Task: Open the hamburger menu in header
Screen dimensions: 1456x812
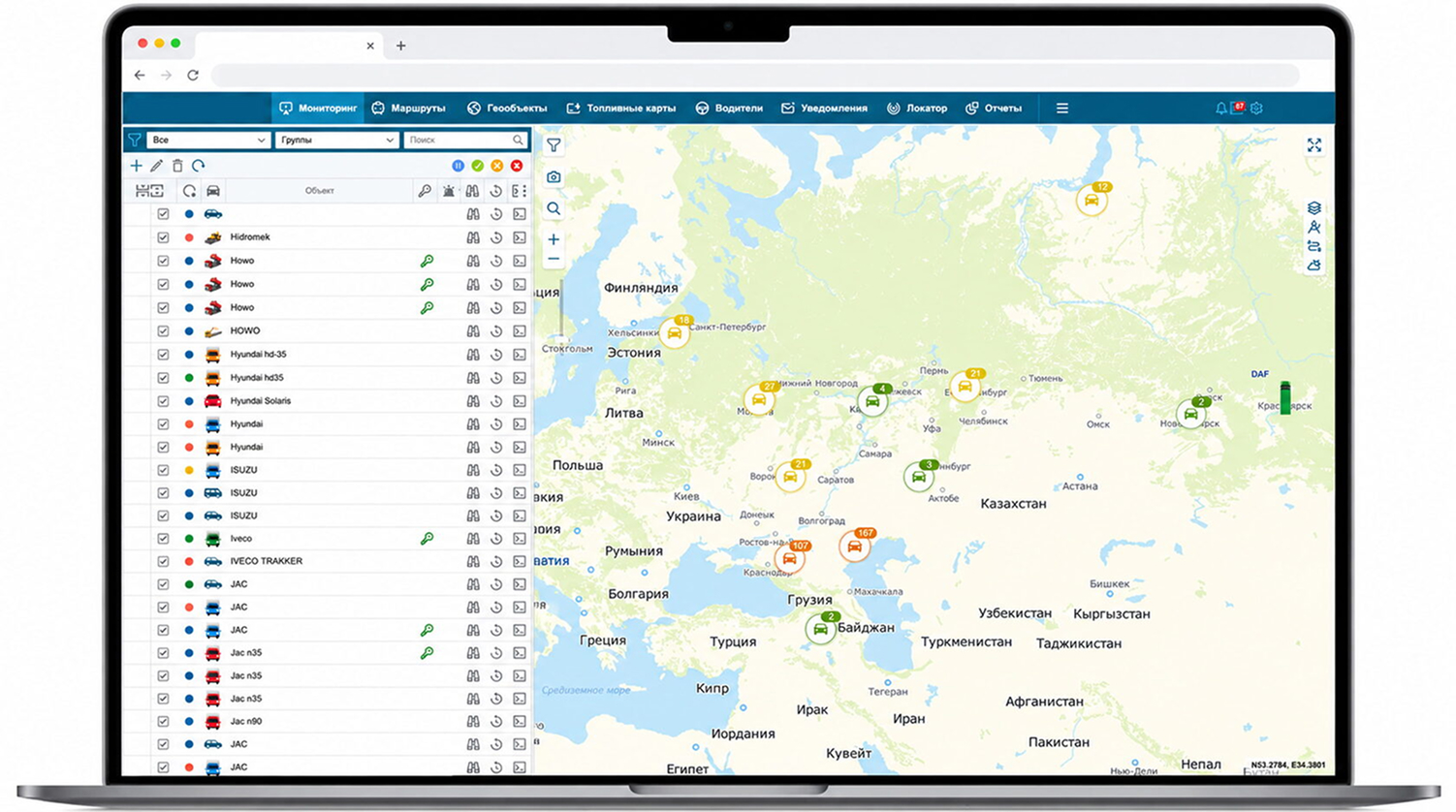Action: [1062, 109]
